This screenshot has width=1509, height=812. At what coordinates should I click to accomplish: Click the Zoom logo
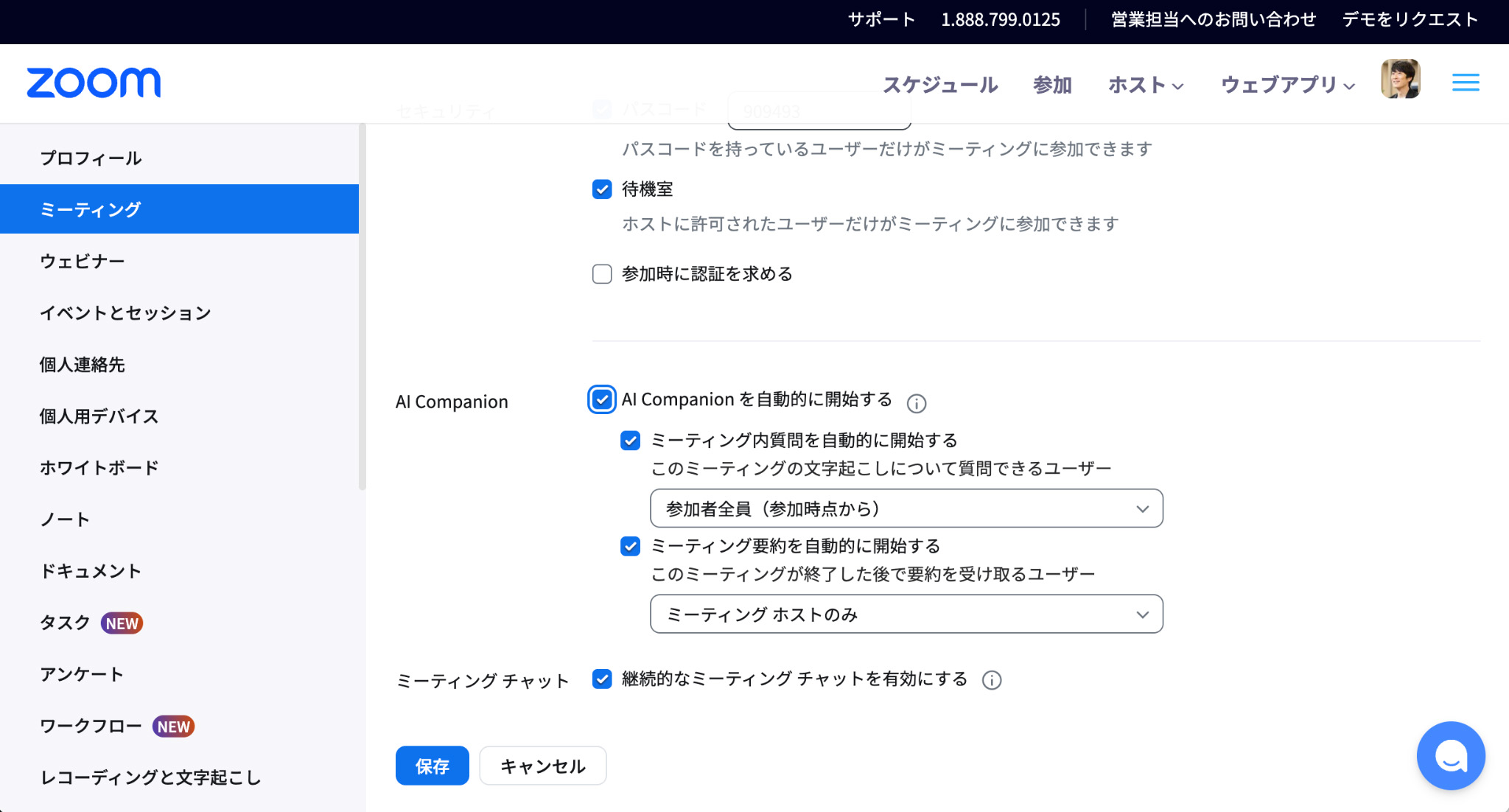94,83
